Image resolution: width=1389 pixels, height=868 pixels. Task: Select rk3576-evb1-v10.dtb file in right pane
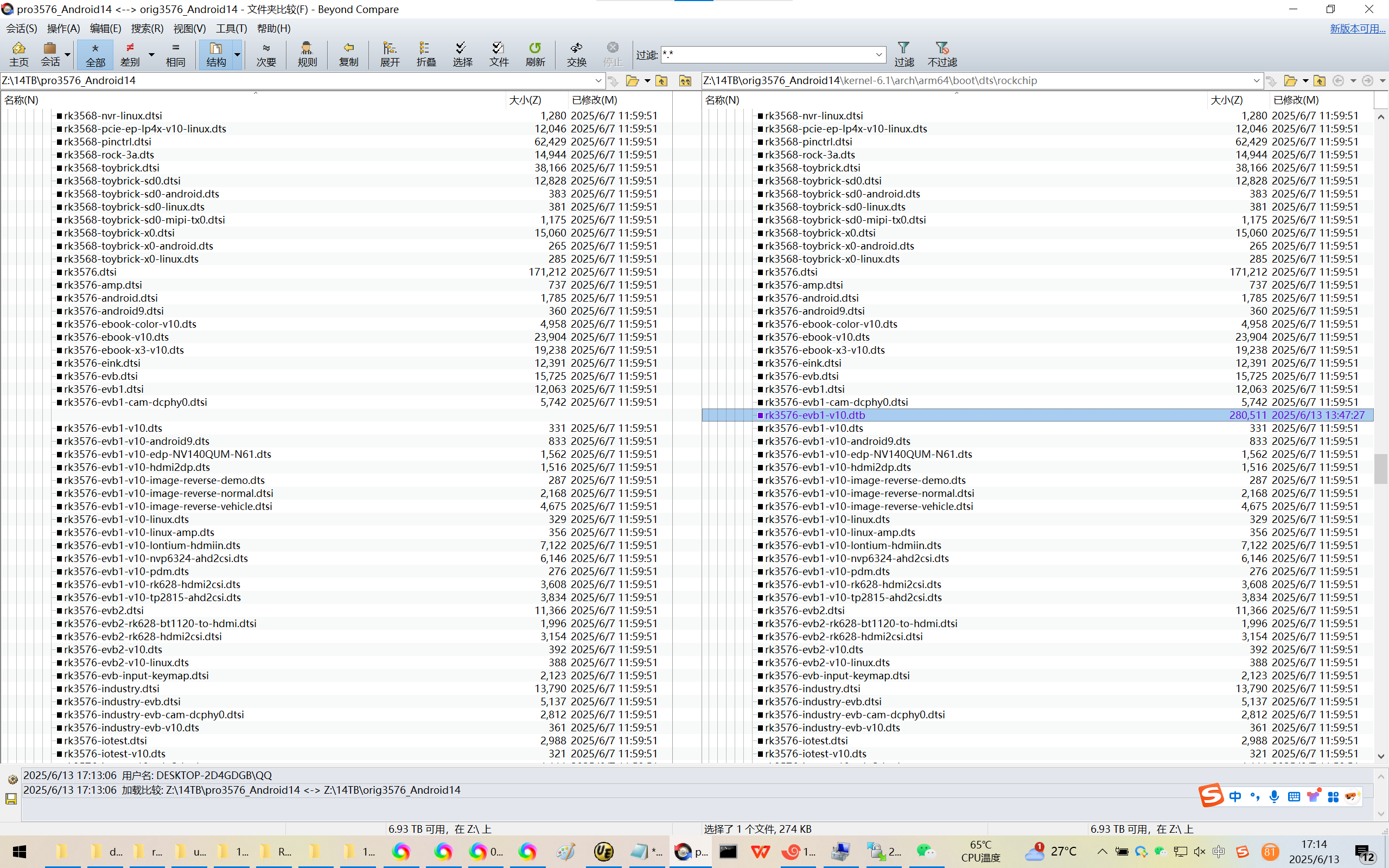coord(814,415)
